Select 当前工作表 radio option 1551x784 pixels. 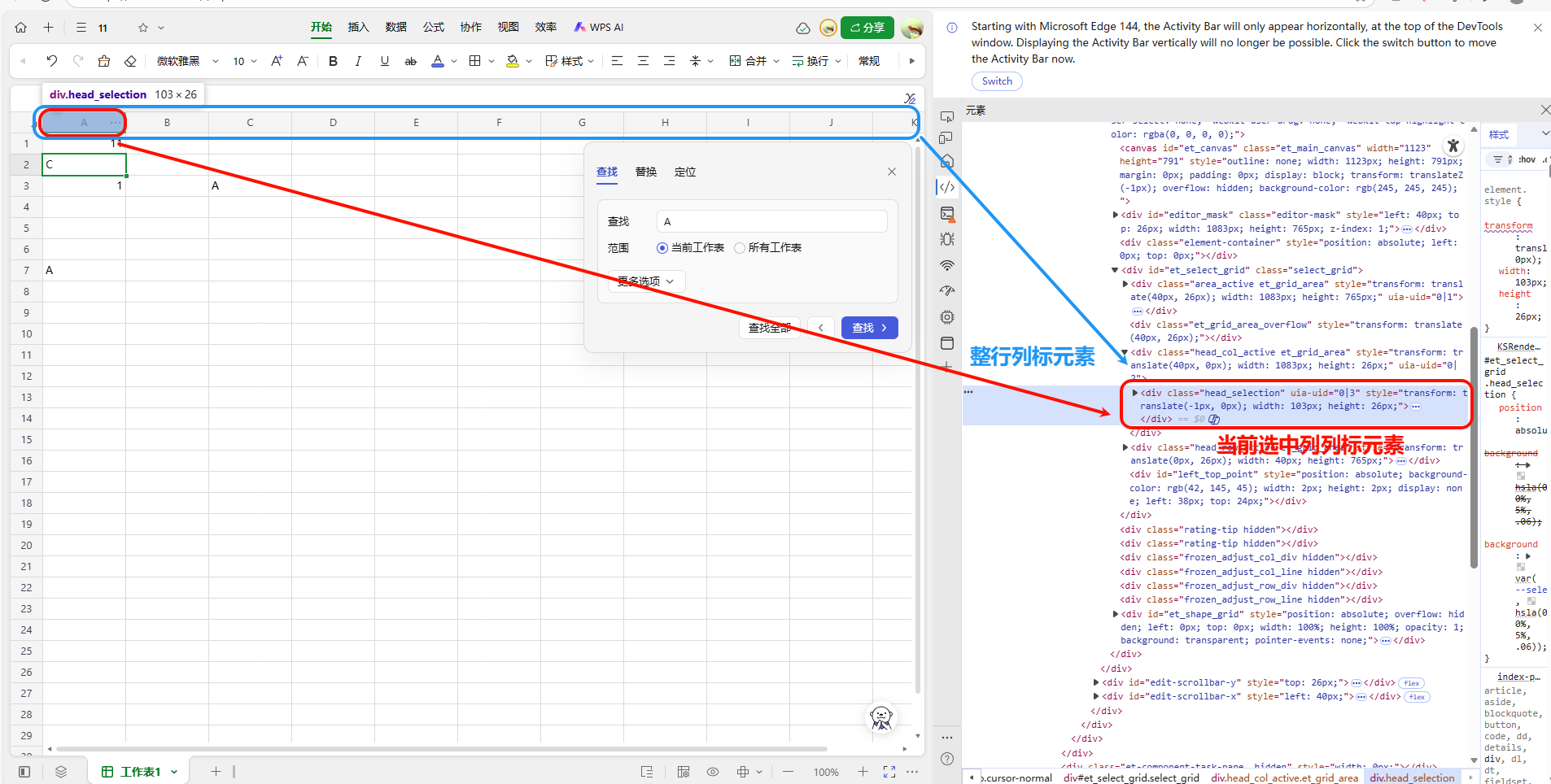662,248
